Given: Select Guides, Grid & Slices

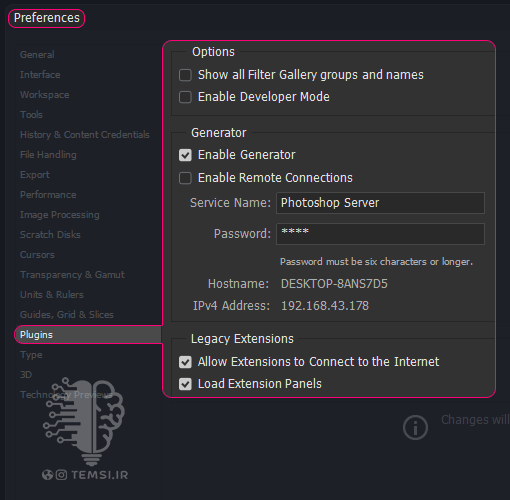Looking at the screenshot, I should tap(67, 315).
